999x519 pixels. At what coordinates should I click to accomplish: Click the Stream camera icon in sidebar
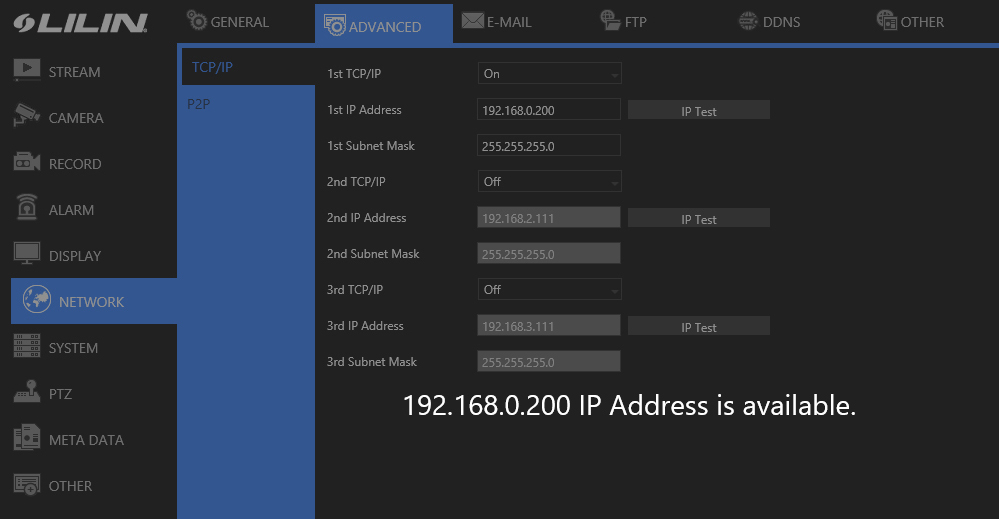[27, 71]
